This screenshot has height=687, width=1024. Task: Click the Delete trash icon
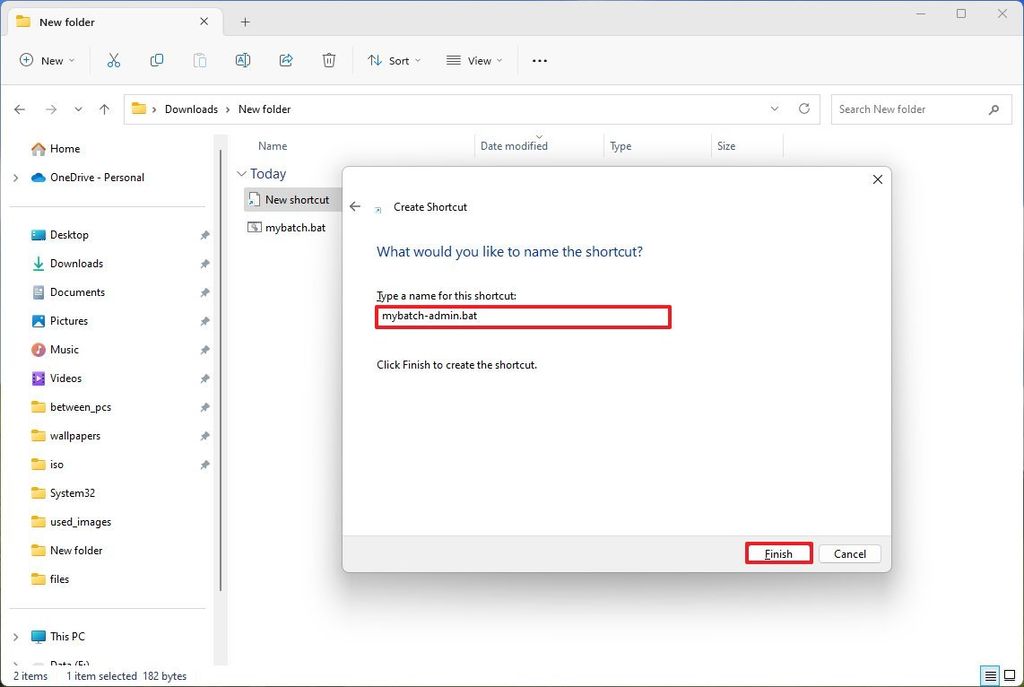329,60
